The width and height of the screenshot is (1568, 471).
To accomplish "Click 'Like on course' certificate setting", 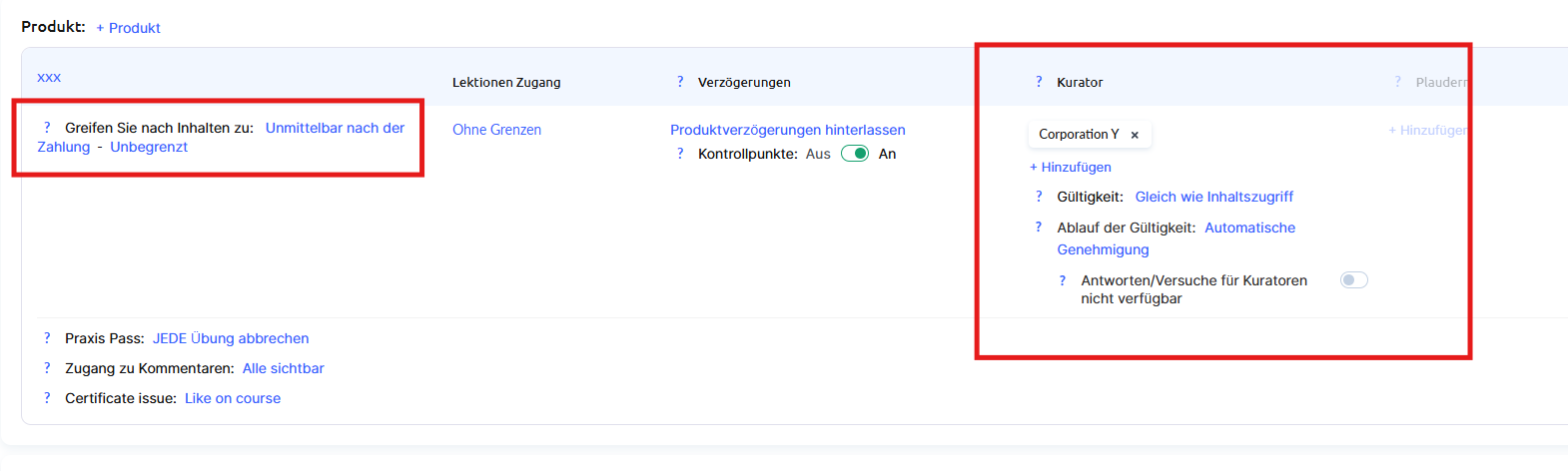I will coord(232,398).
